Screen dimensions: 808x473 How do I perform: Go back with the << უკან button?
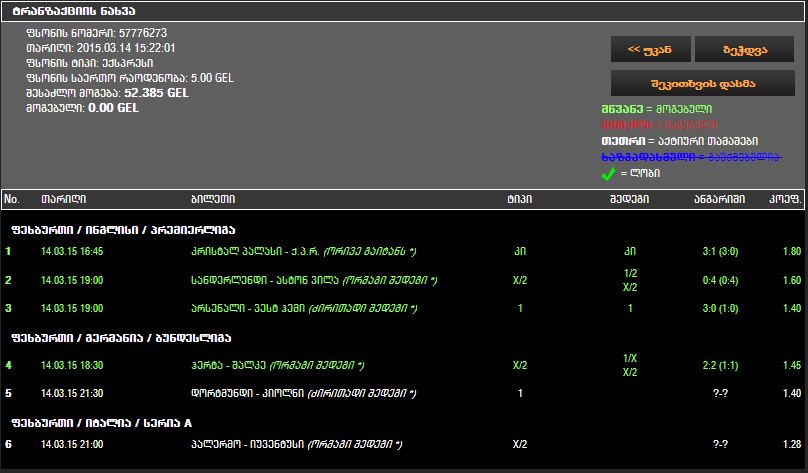[650, 49]
